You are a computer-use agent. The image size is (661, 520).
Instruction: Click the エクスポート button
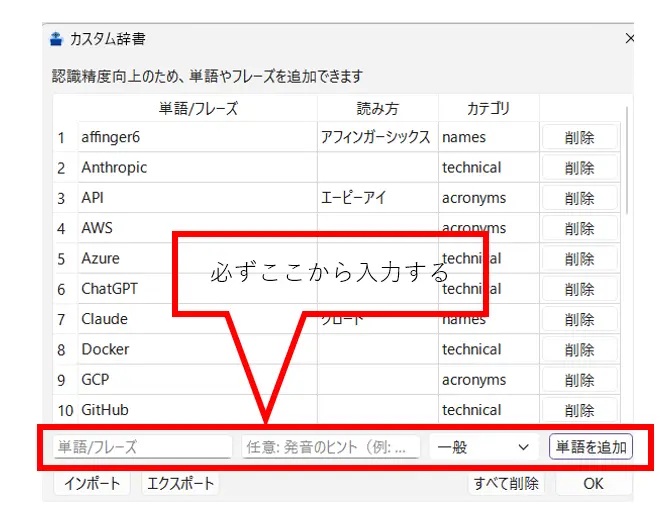(180, 483)
